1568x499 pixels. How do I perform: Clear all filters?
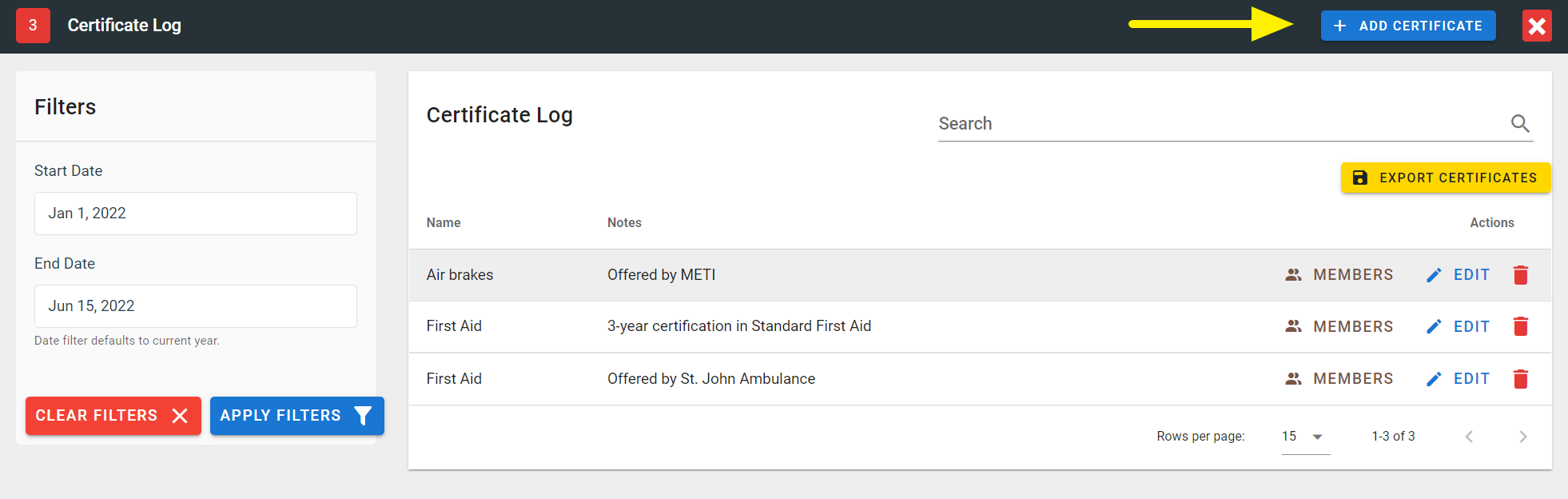113,416
